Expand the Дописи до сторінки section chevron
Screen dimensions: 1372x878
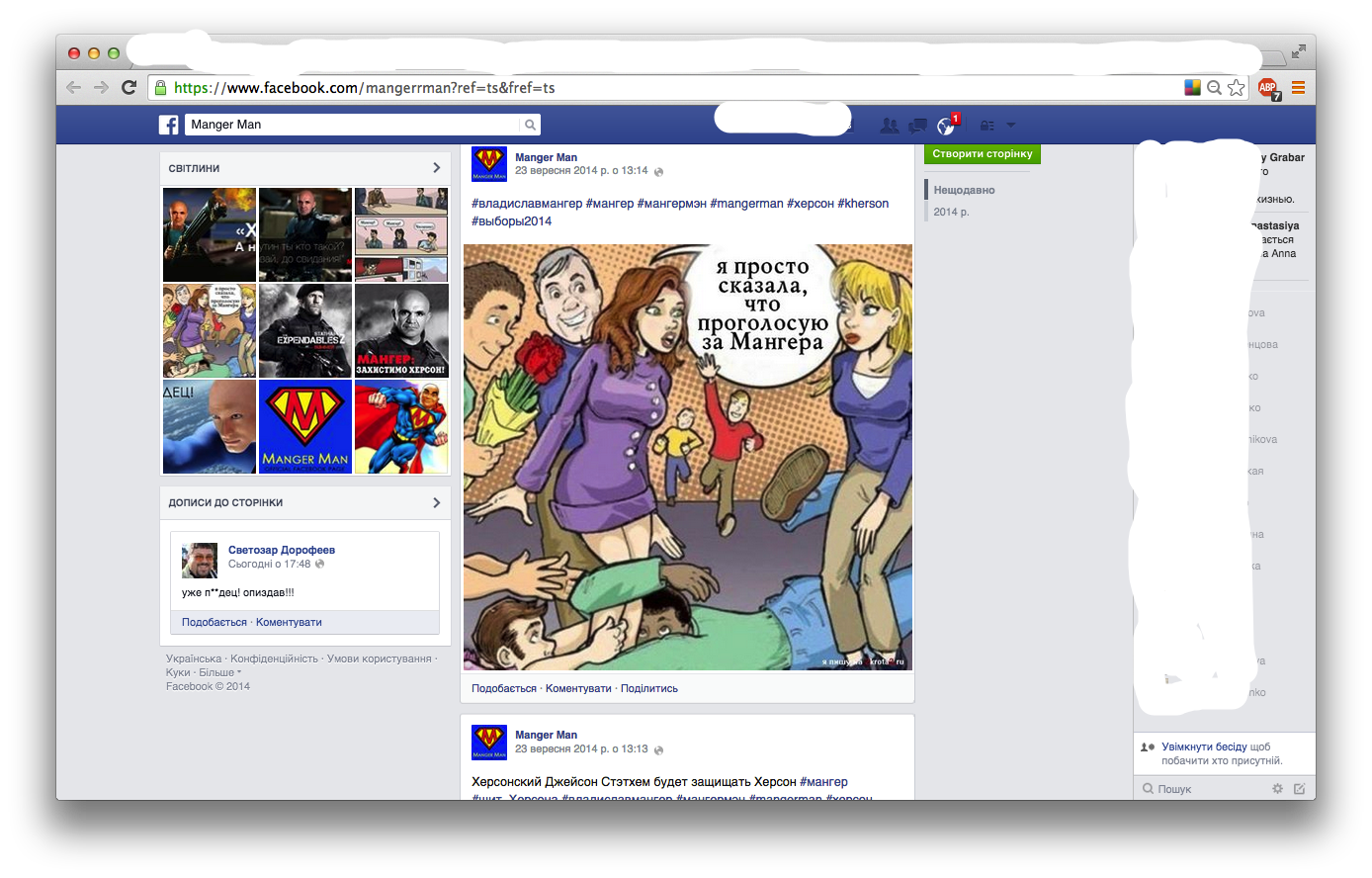(436, 502)
